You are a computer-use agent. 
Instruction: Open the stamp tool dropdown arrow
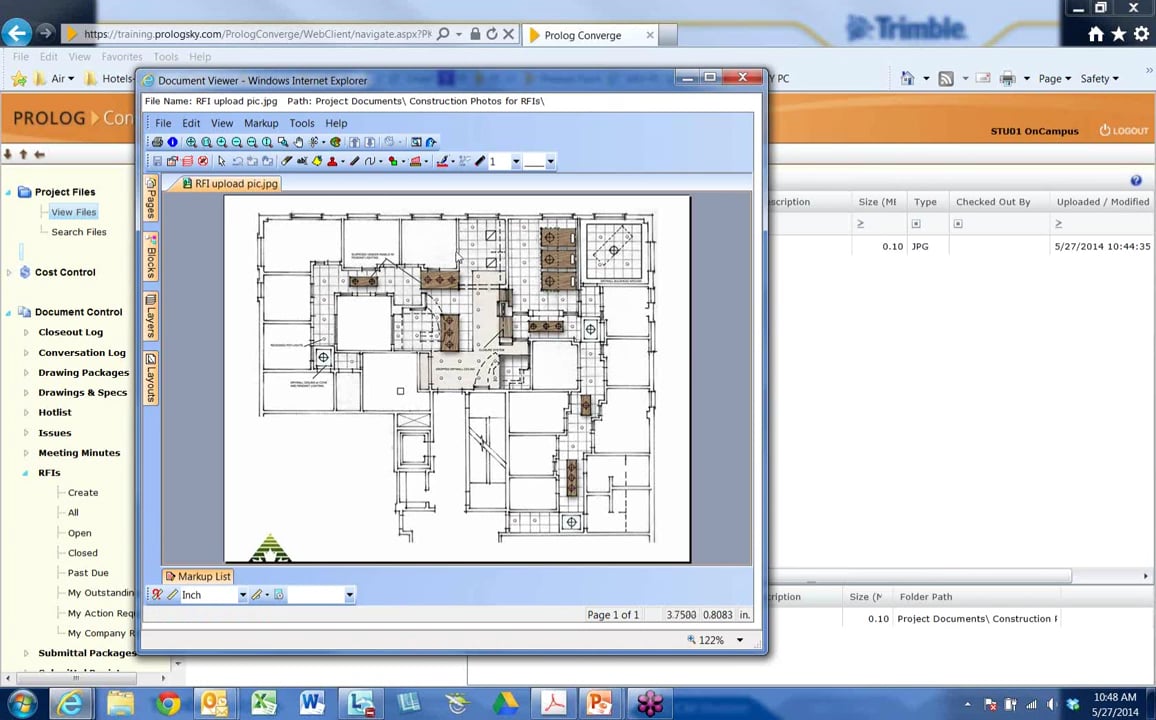click(344, 161)
